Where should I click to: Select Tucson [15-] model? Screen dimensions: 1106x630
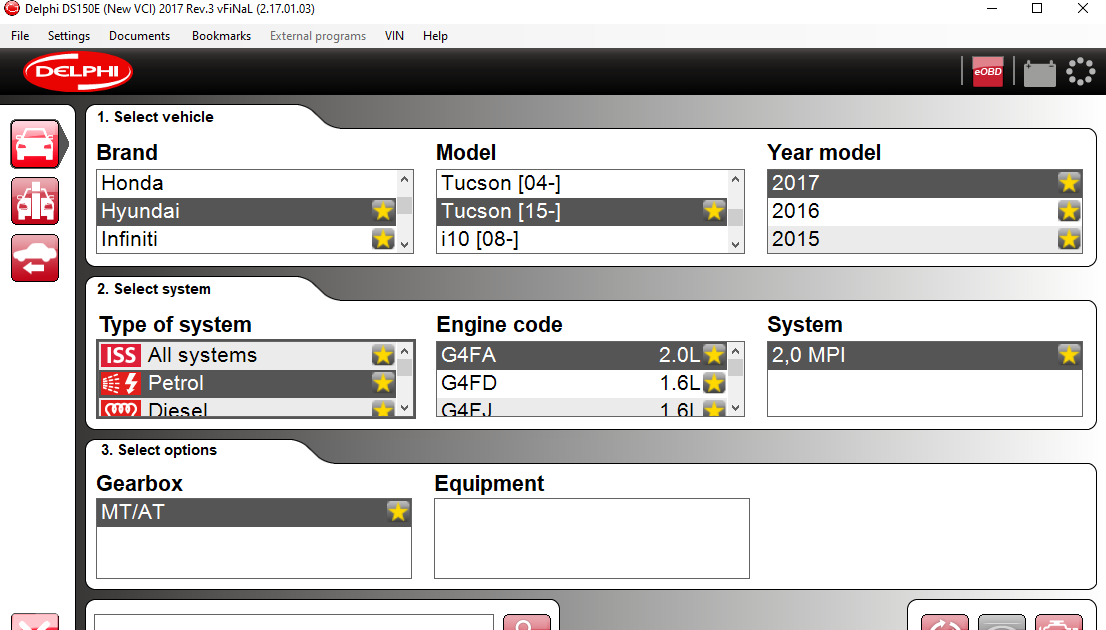[582, 211]
